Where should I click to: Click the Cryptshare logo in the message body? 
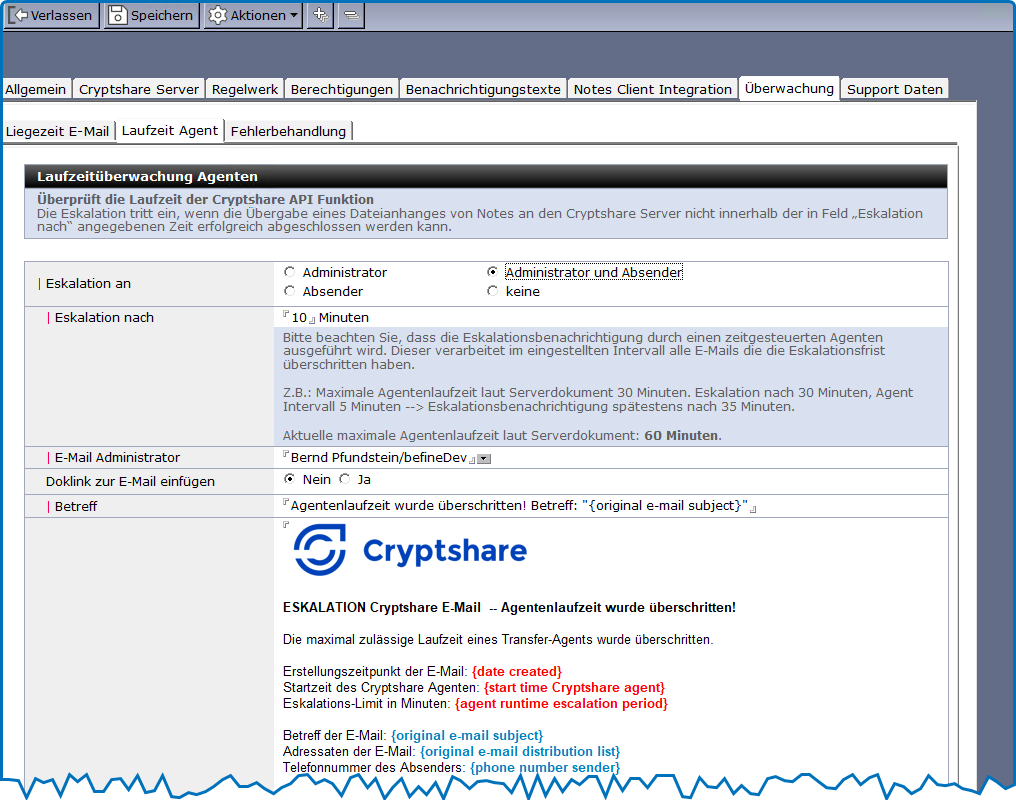(x=409, y=550)
